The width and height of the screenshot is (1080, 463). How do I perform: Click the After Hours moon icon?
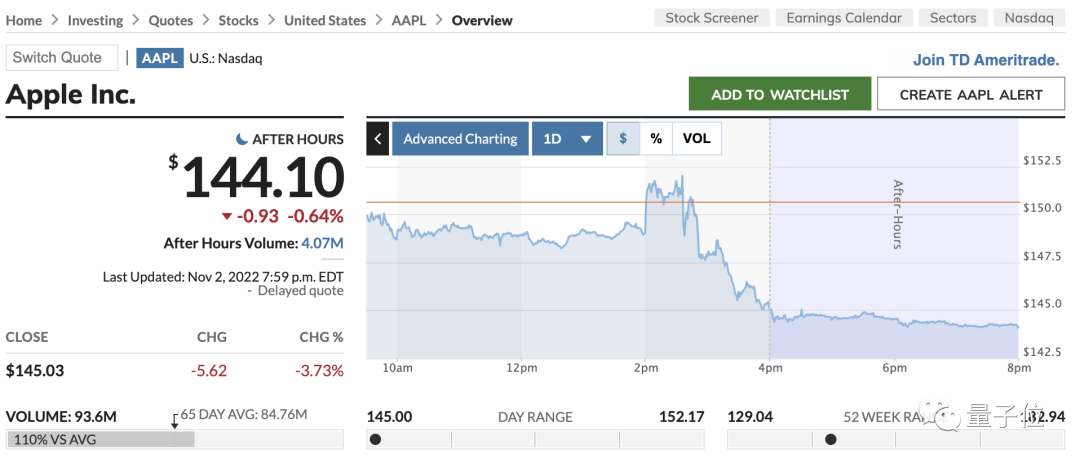click(242, 139)
